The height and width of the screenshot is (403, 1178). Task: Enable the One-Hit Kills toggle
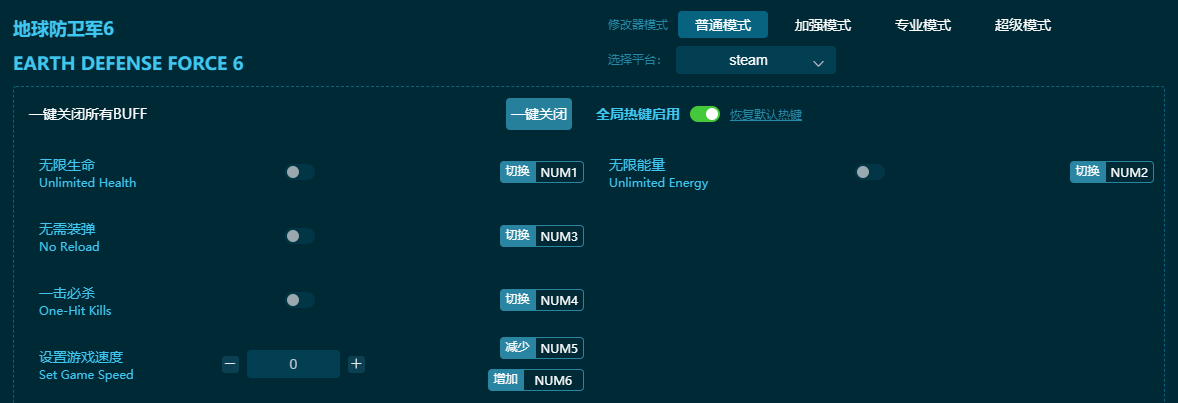coord(300,300)
